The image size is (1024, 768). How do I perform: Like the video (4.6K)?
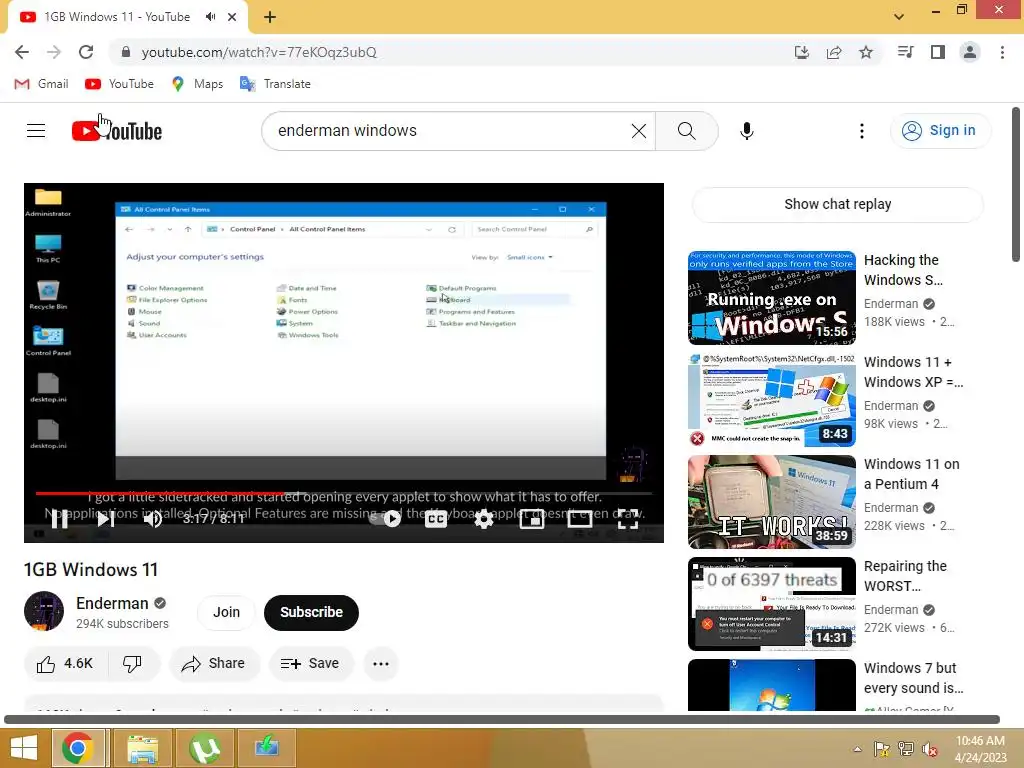click(65, 664)
